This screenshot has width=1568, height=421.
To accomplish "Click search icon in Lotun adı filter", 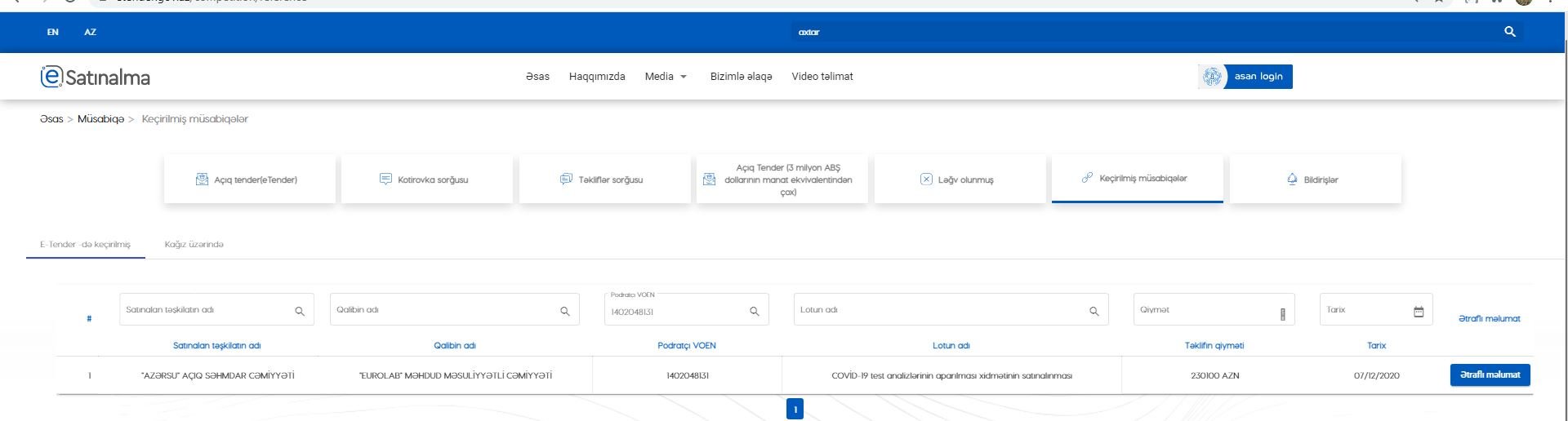I will click(1094, 311).
